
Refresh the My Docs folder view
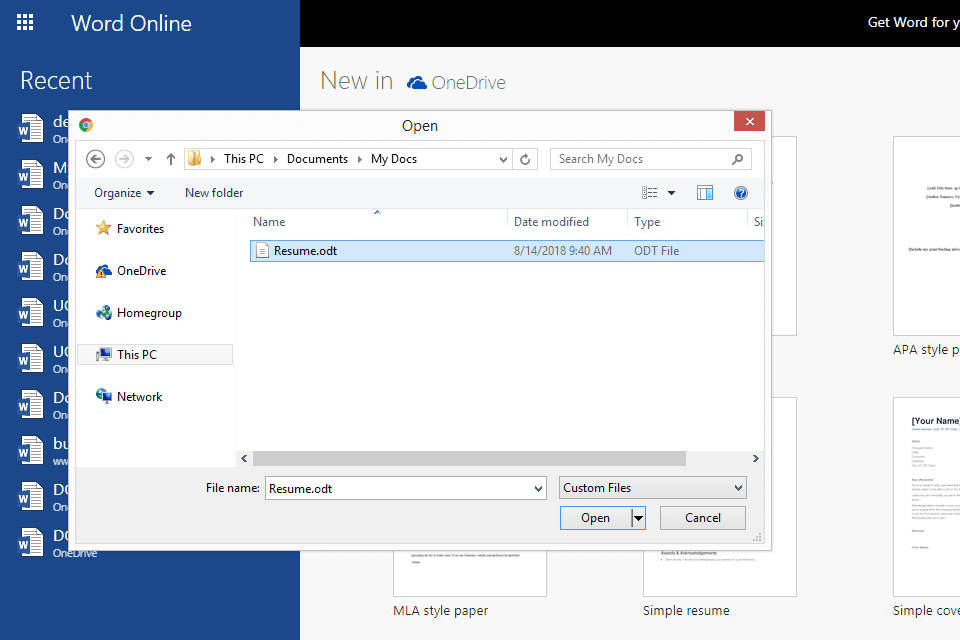click(x=525, y=158)
